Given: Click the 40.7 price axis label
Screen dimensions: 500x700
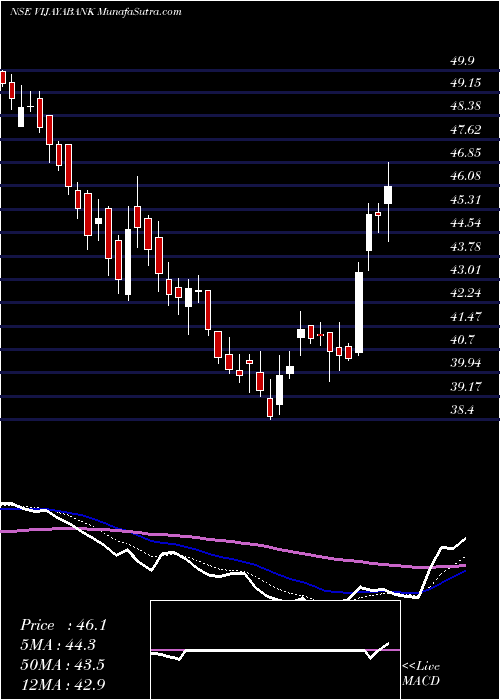Looking at the screenshot, I should (463, 340).
